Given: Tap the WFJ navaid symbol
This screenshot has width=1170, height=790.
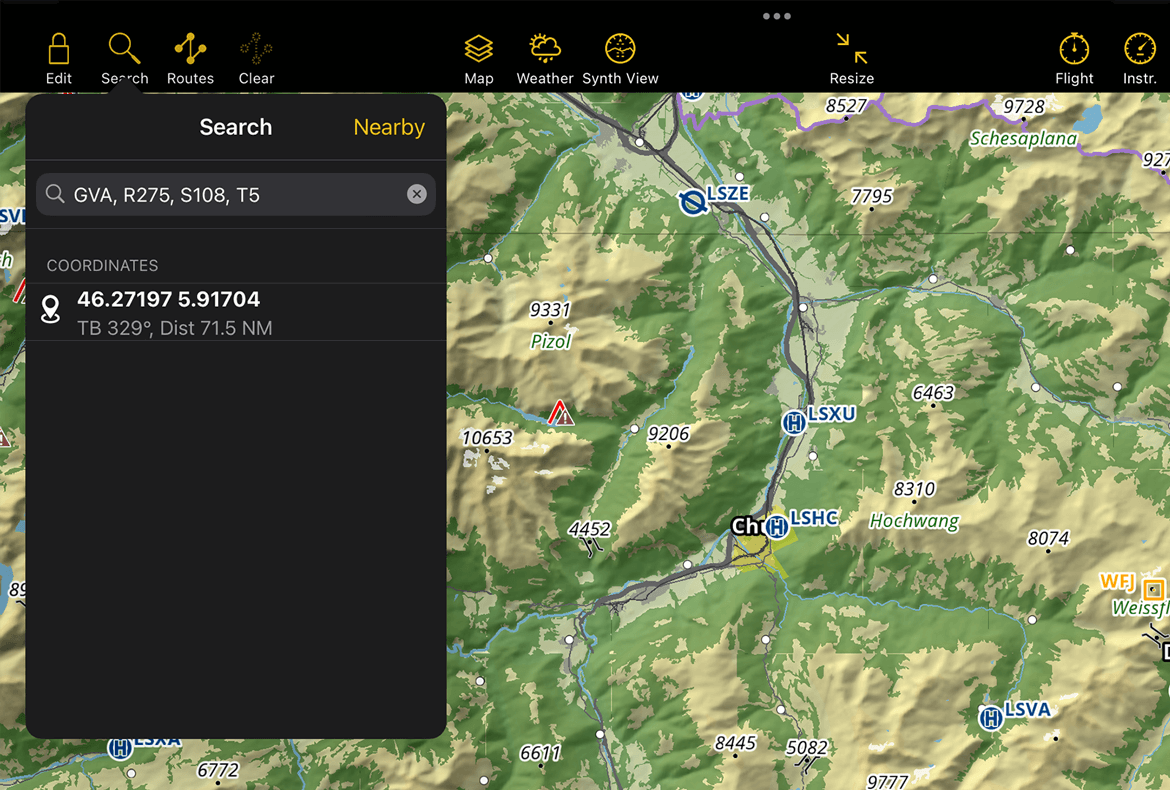Looking at the screenshot, I should click(x=1154, y=590).
